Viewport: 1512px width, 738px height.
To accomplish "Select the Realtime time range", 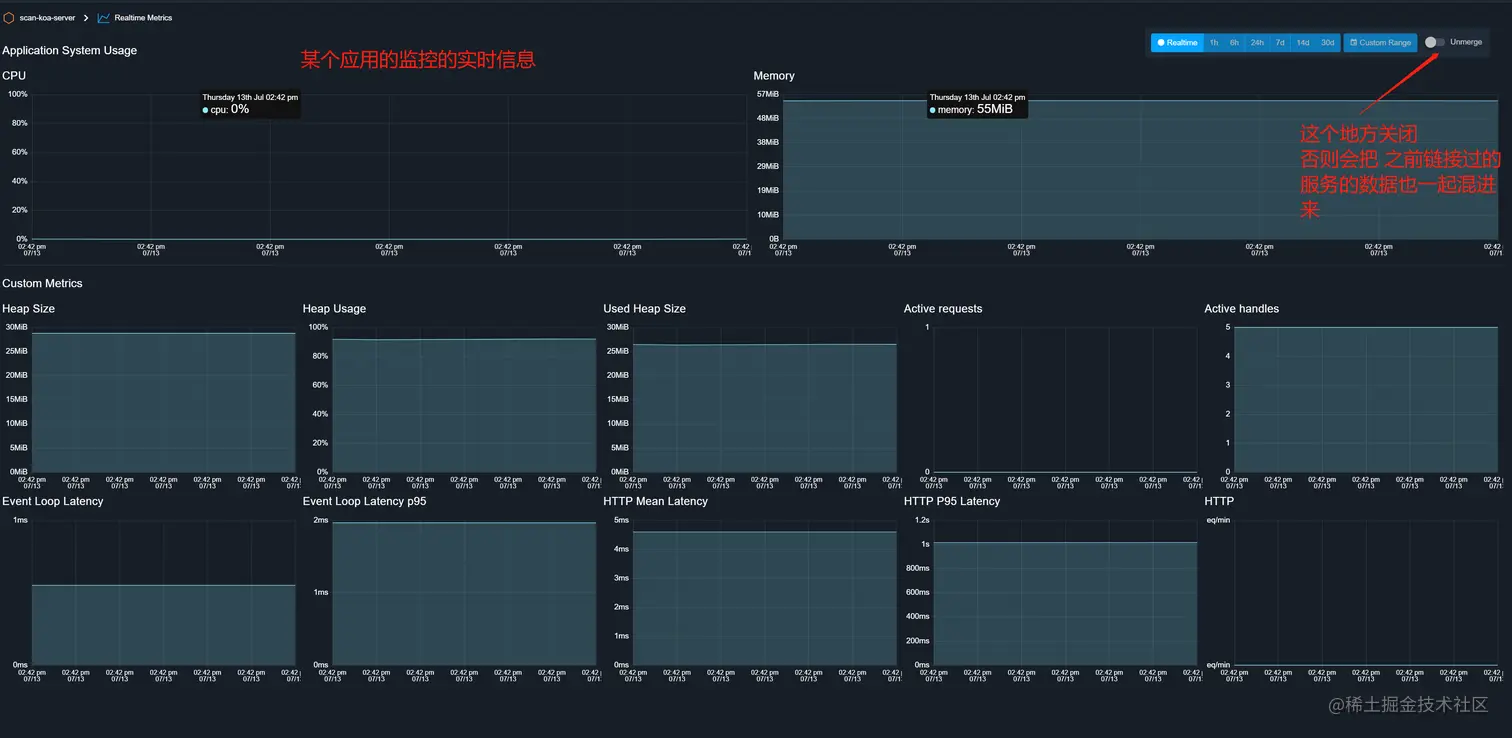I will tap(1177, 43).
